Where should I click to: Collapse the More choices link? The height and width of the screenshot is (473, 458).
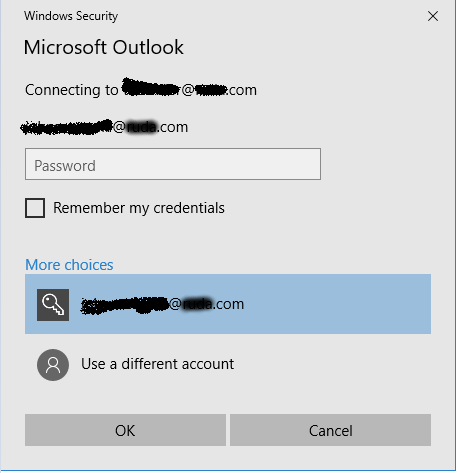pos(69,265)
